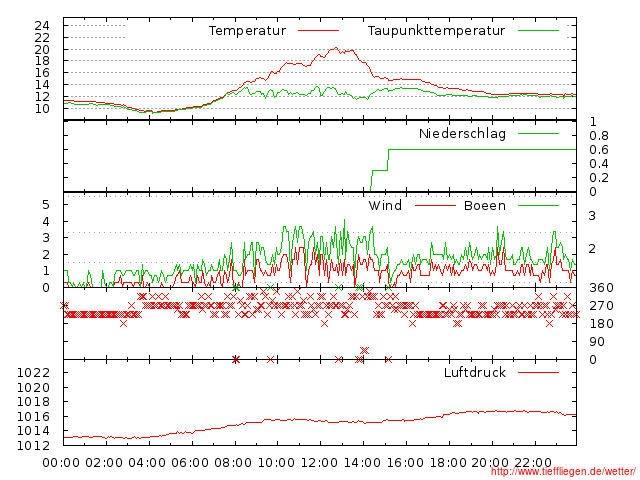Viewport: 640px width, 480px height.
Task: Click the 5 wind speed axis value
Action: tap(46, 204)
